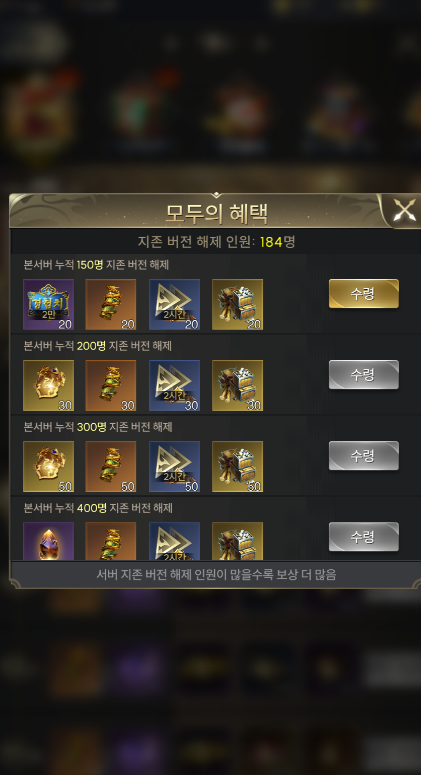The height and width of the screenshot is (775, 421).
Task: Select the 2시간 speed-up icon with quantity 30
Action: [174, 386]
